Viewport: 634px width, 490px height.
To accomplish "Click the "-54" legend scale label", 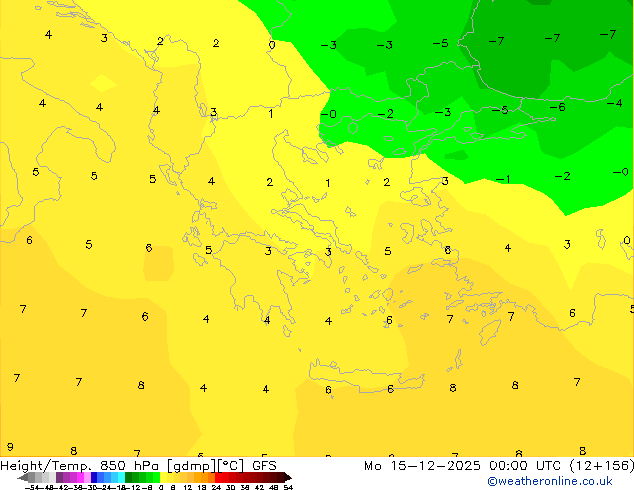I will [x=32, y=488].
